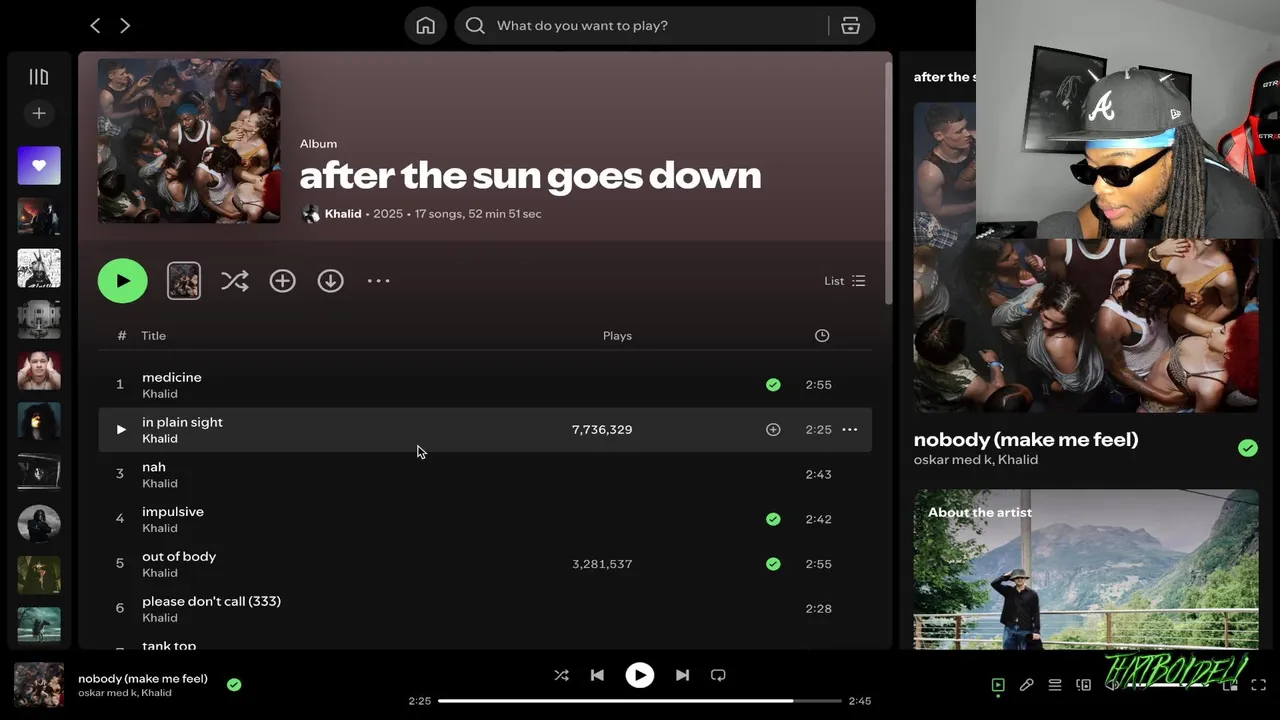Open more options for the album
1280x720 pixels.
pos(378,281)
